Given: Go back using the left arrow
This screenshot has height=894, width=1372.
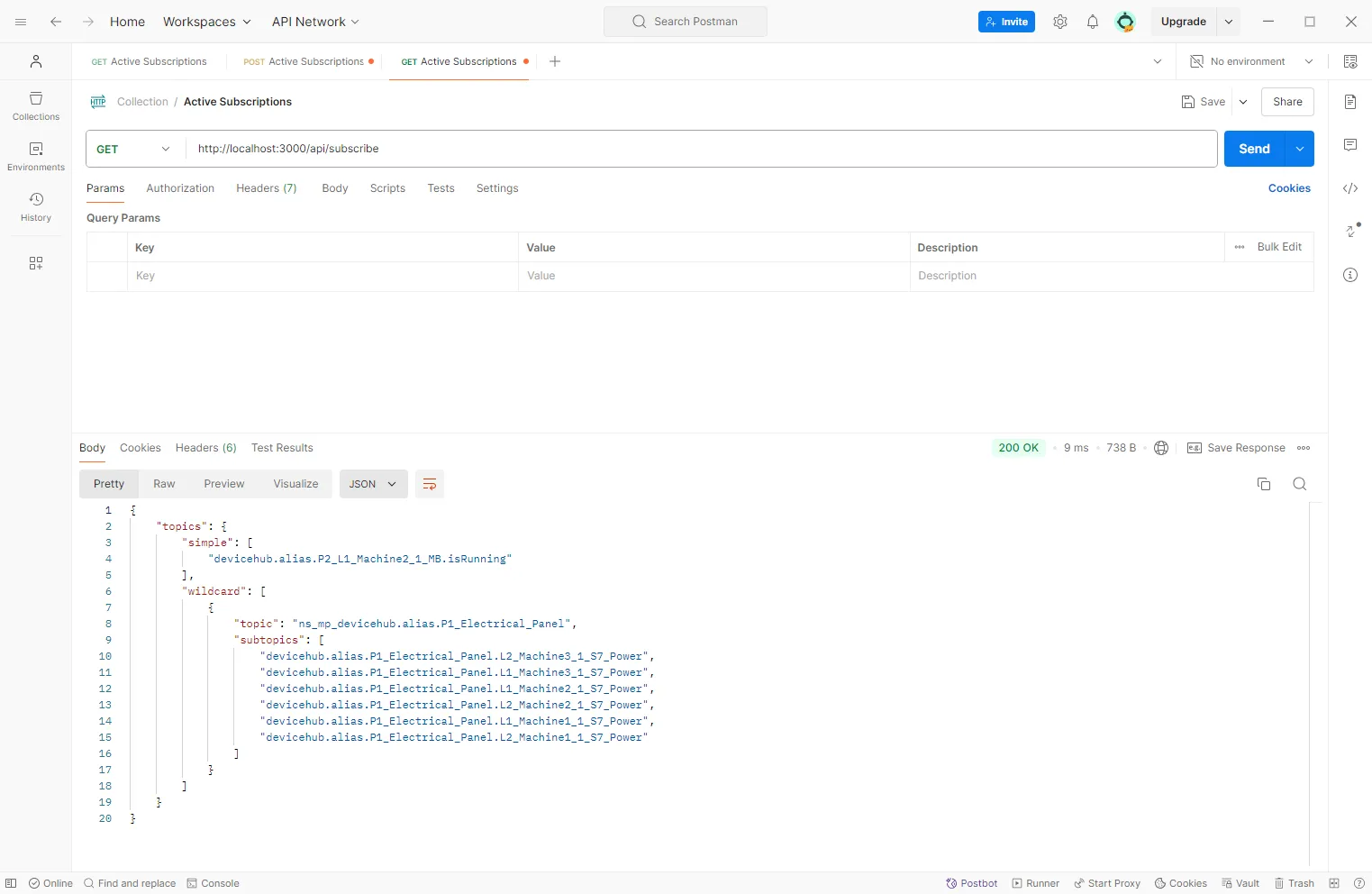Looking at the screenshot, I should pyautogui.click(x=56, y=22).
